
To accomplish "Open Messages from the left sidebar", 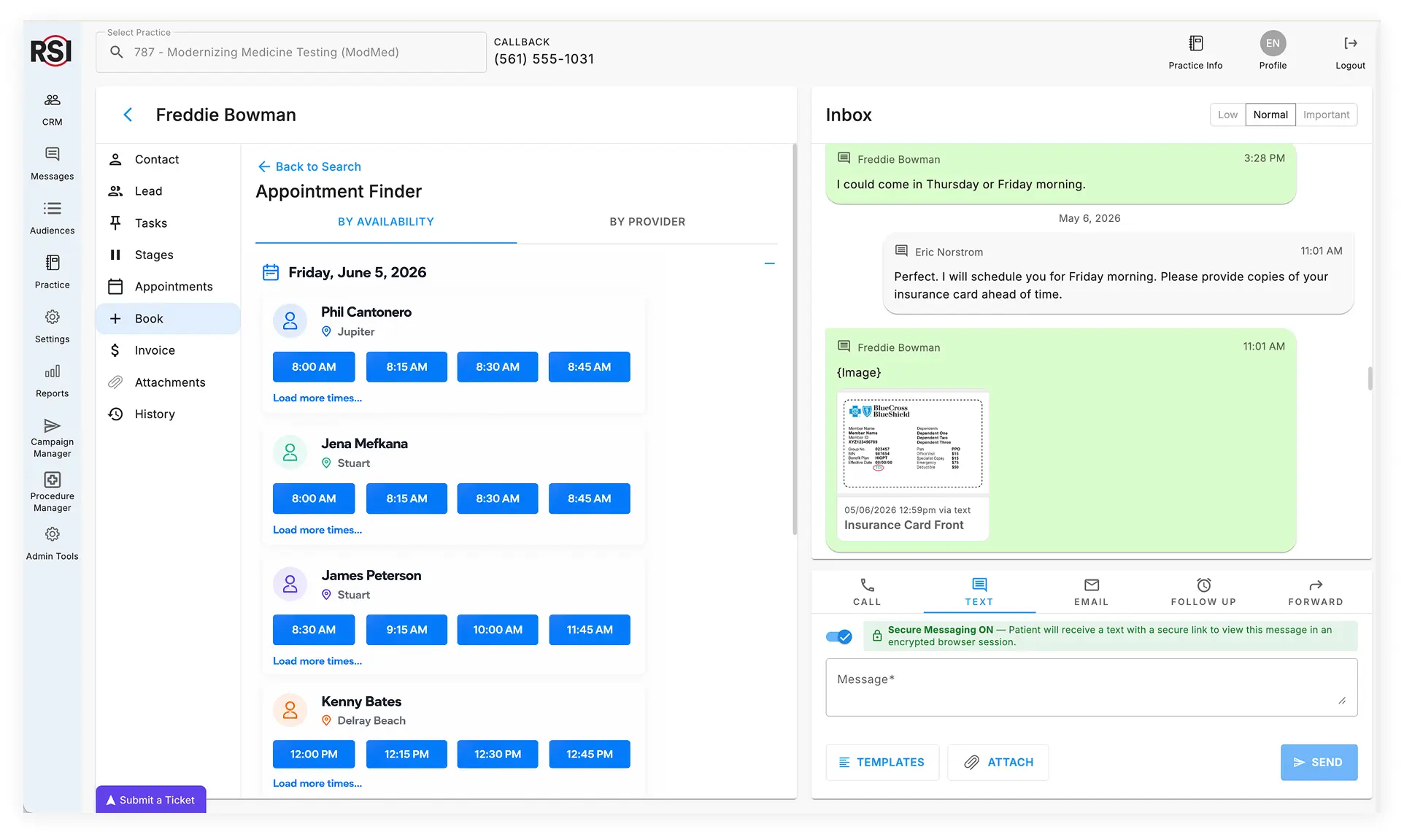I will click(x=52, y=163).
